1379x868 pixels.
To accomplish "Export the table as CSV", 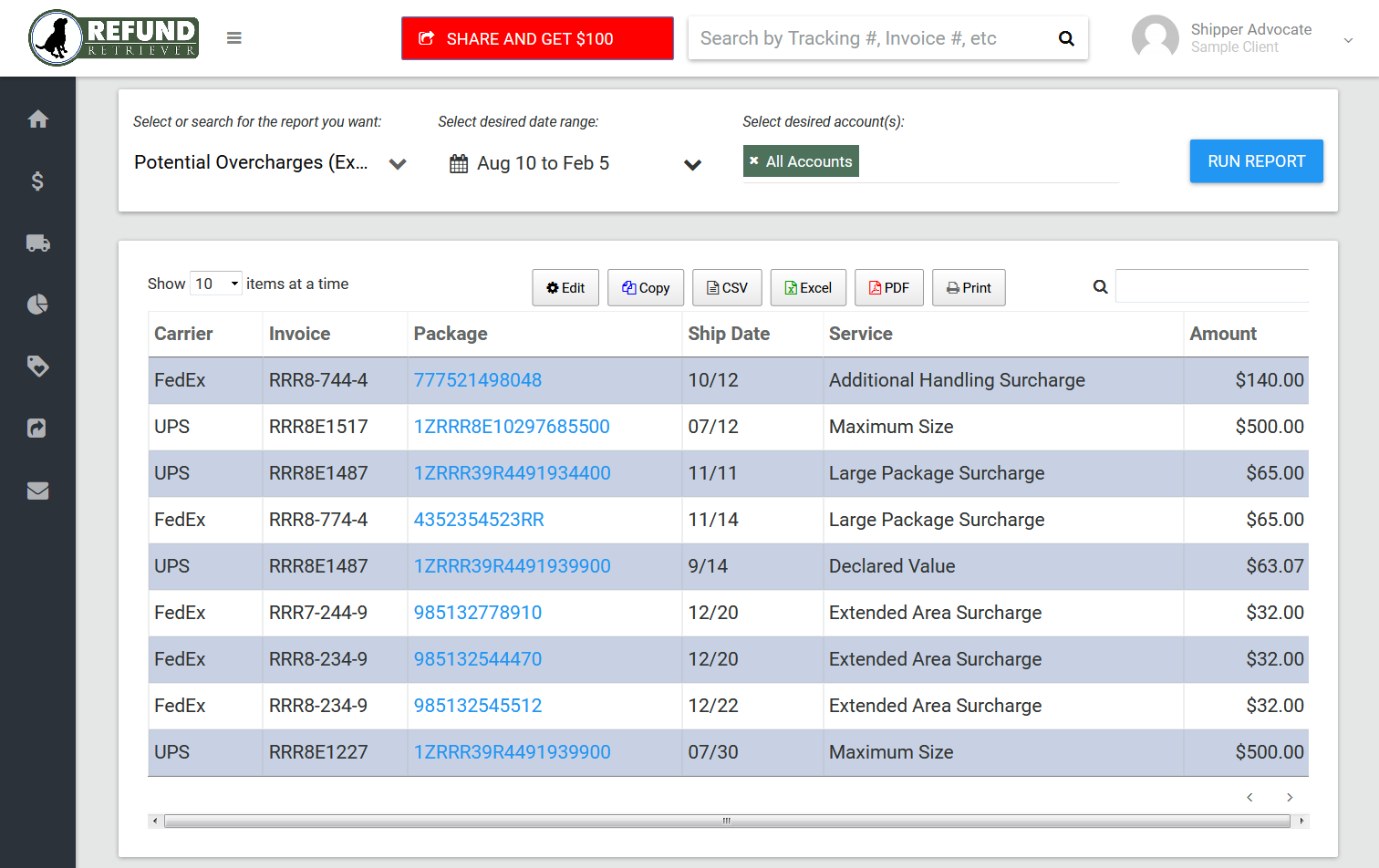I will [727, 288].
